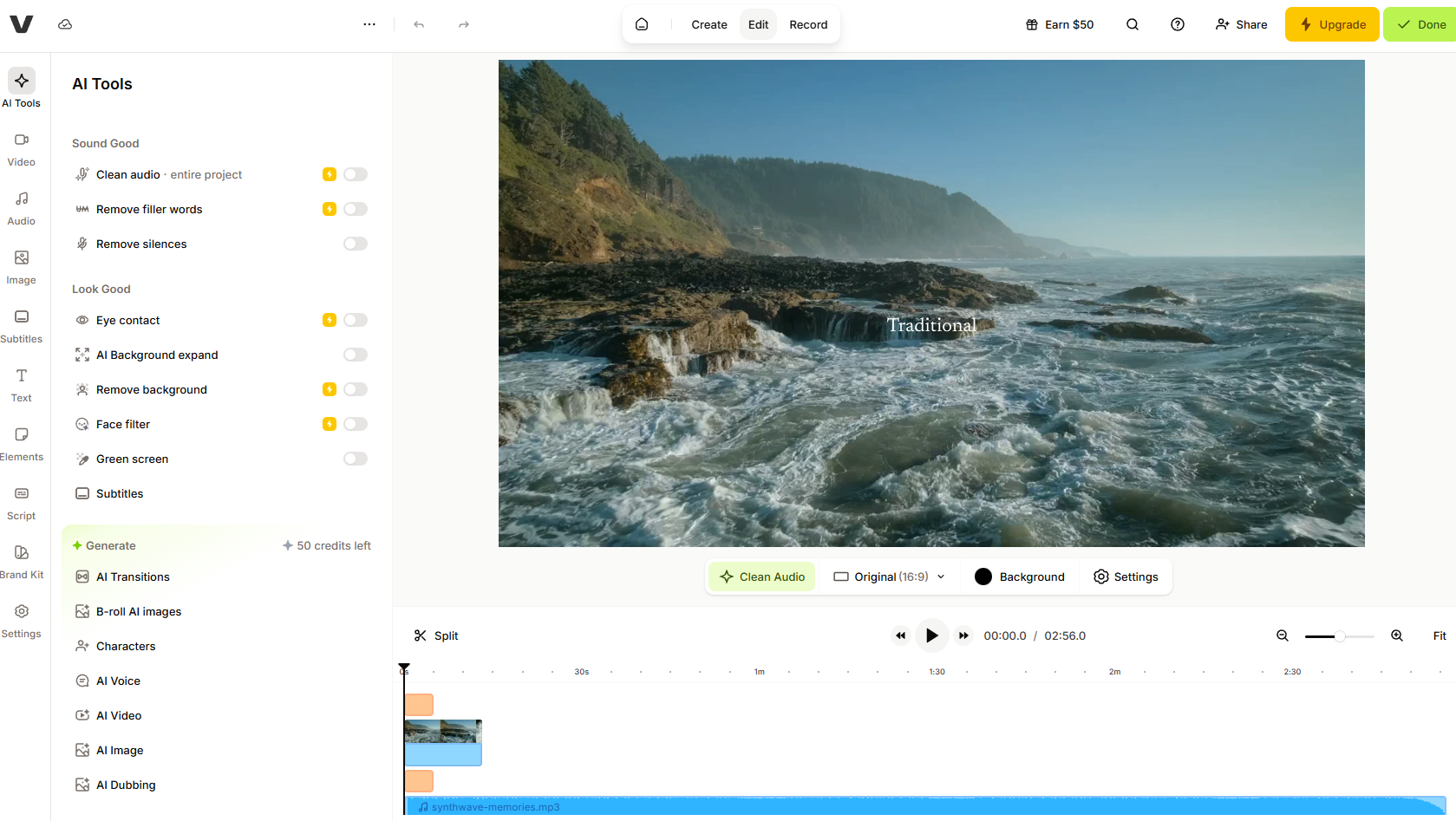This screenshot has height=821, width=1456.
Task: Click the Clean Audio button below preview
Action: pyautogui.click(x=762, y=577)
